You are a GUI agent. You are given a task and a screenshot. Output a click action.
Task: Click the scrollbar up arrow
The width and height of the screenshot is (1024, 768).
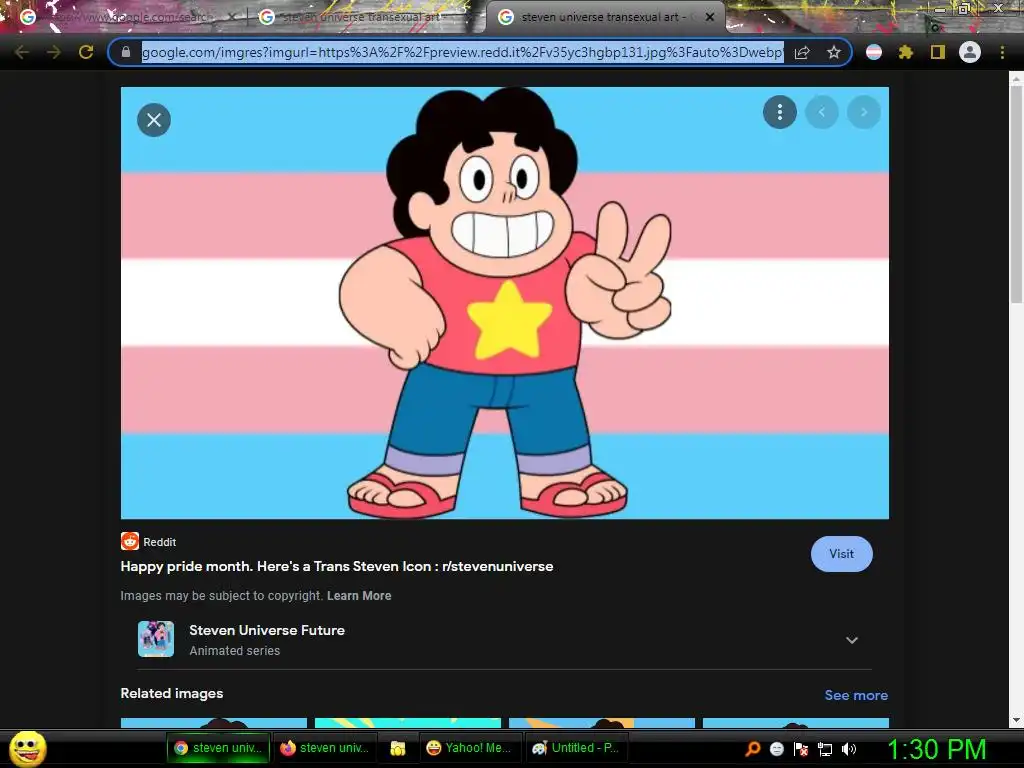click(x=1016, y=79)
